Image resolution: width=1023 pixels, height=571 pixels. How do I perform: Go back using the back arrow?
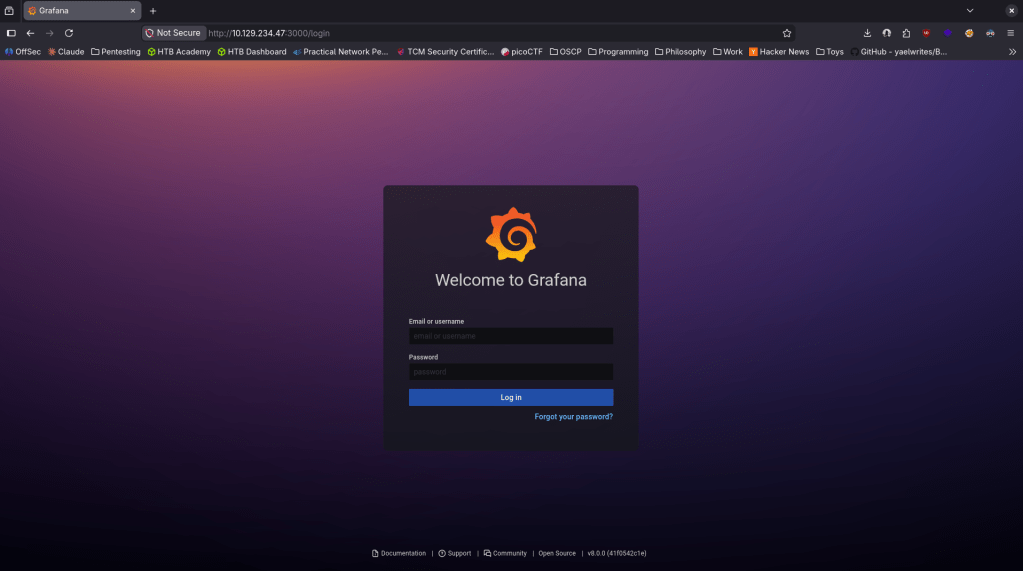[x=30, y=33]
